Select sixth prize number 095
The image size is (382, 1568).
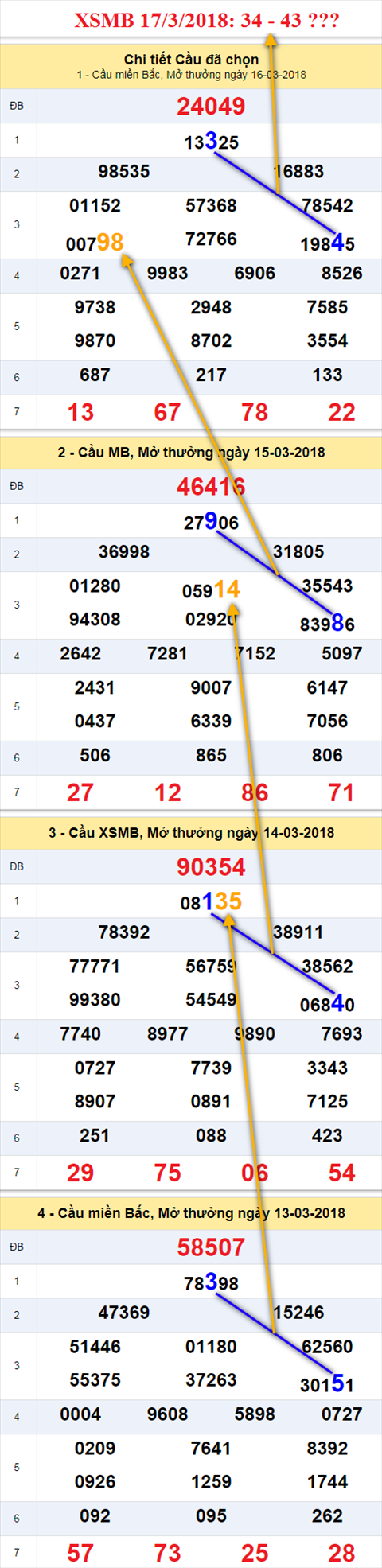(x=211, y=1515)
